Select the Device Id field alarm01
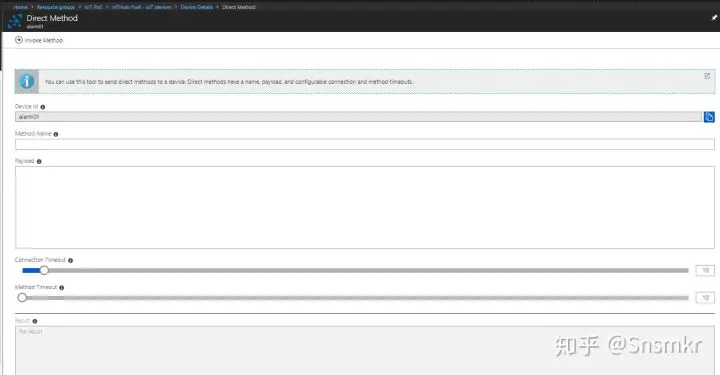This screenshot has width=720, height=375. click(358, 117)
